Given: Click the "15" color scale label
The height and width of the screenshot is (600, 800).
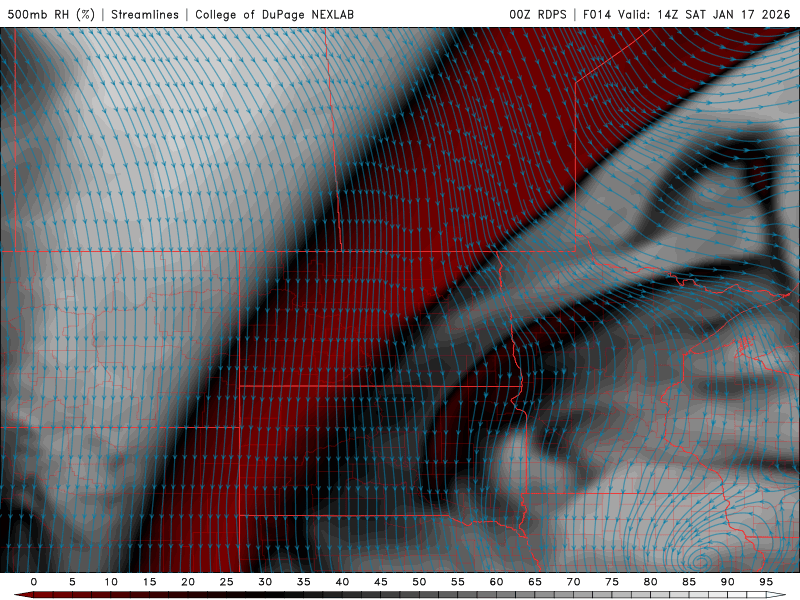Looking at the screenshot, I should point(149,582).
